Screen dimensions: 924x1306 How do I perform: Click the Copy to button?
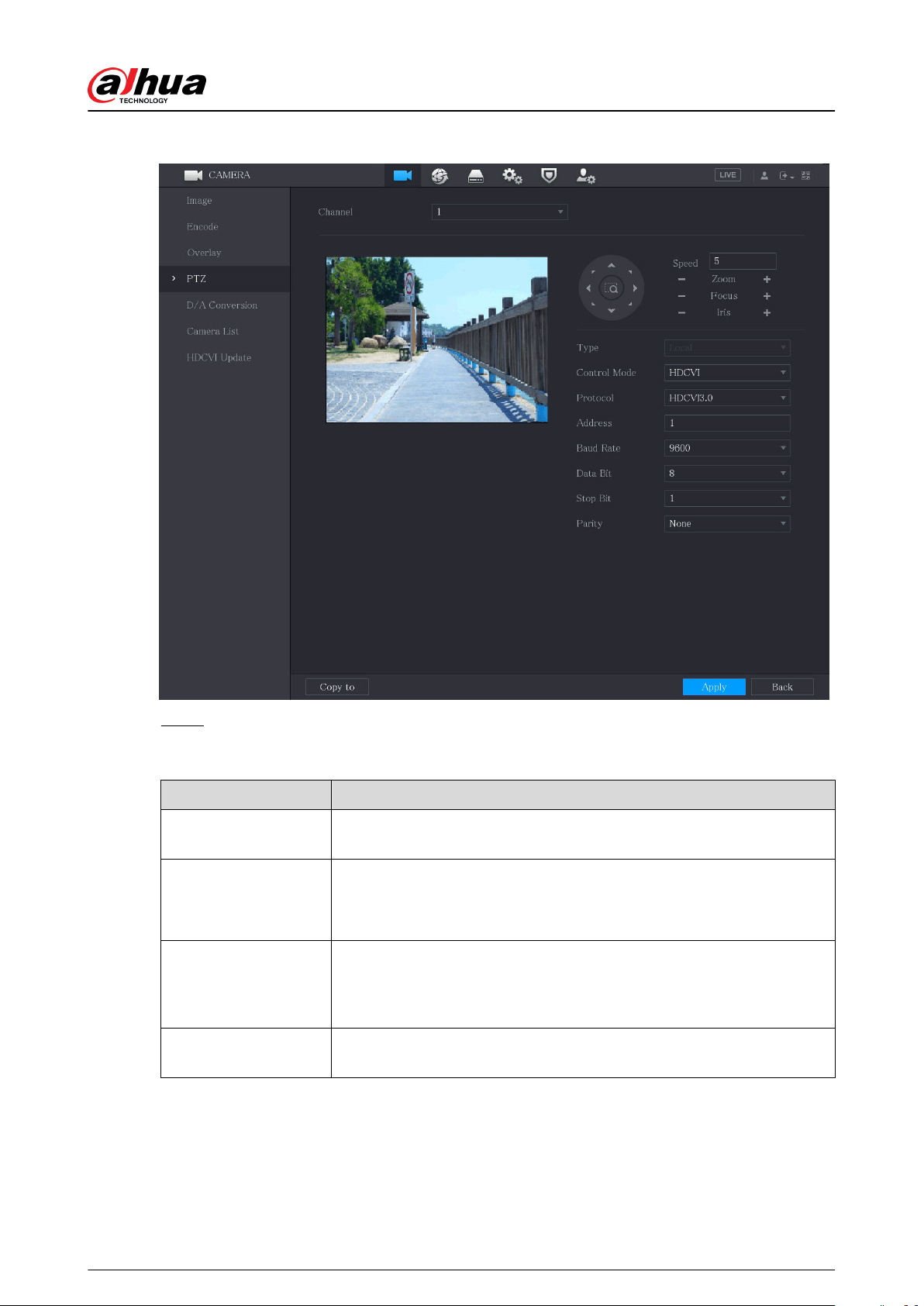point(337,687)
